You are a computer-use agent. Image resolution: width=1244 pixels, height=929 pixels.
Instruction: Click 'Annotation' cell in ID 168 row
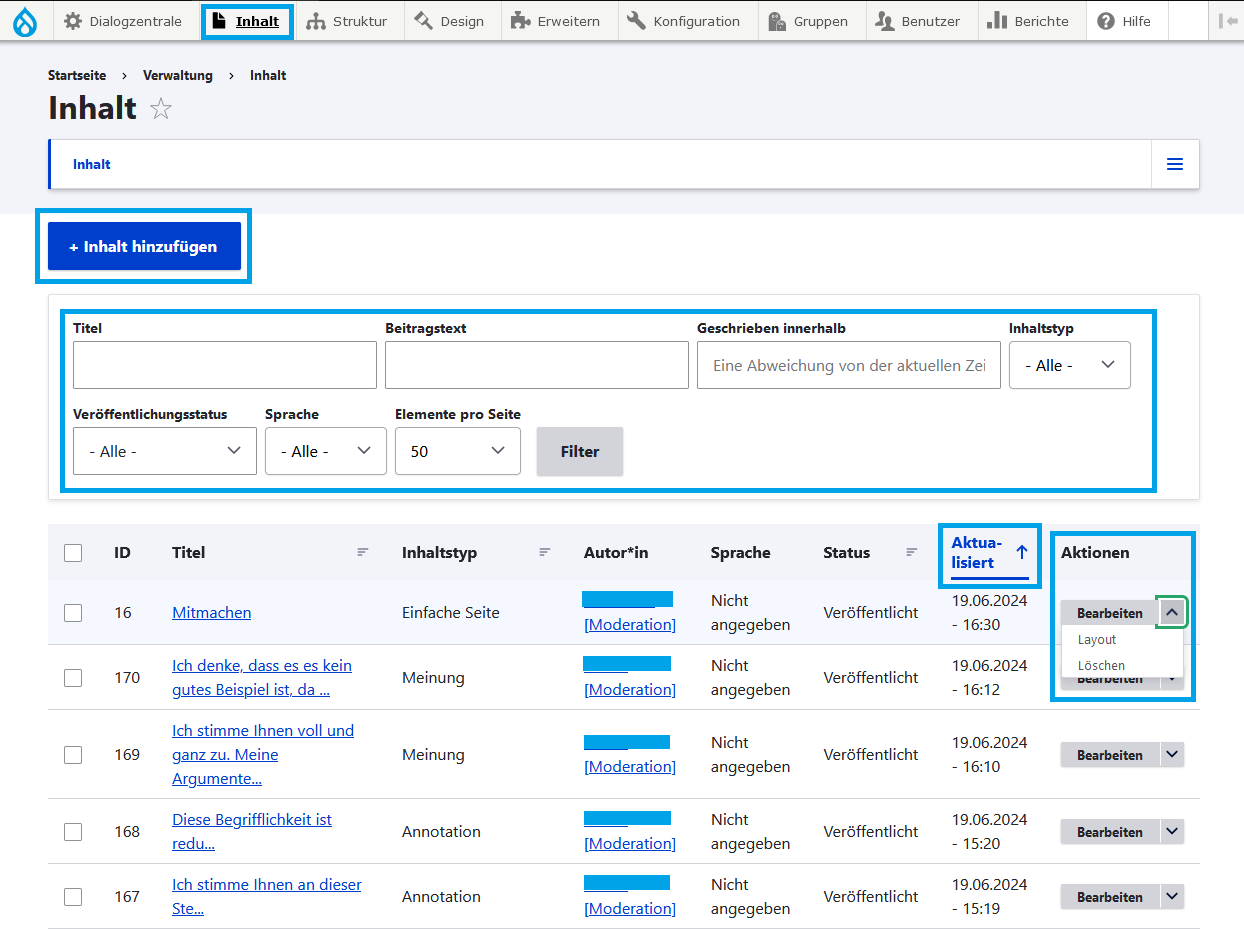pyautogui.click(x=441, y=832)
